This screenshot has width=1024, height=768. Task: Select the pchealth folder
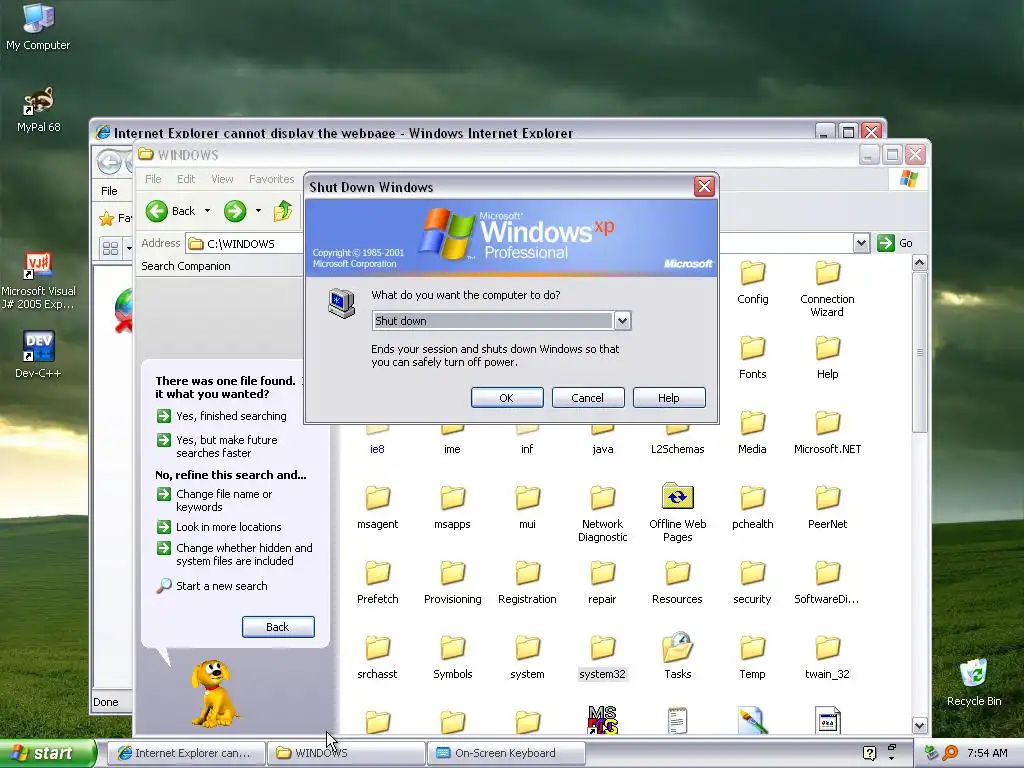[752, 507]
